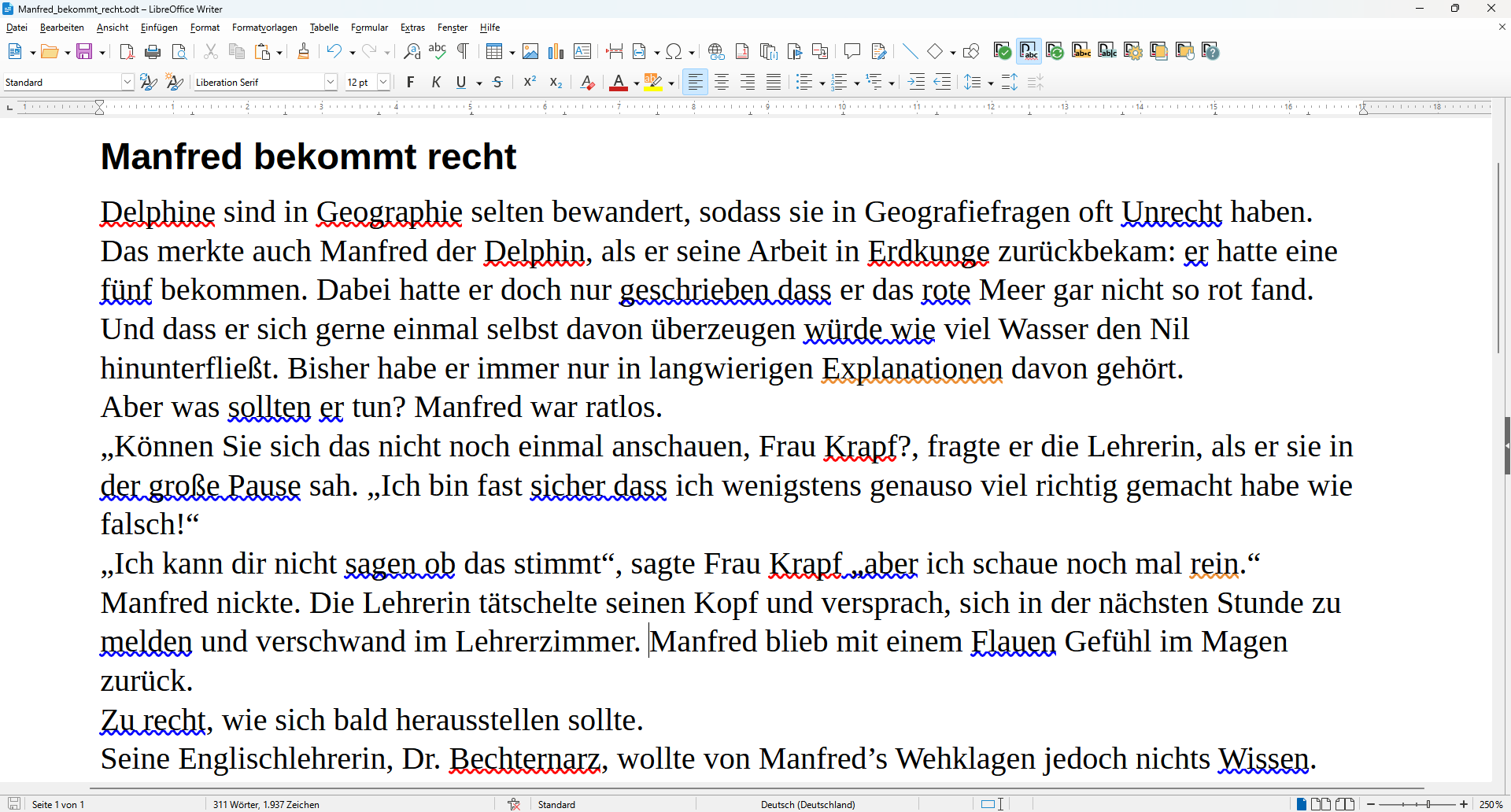This screenshot has width=1511, height=812.
Task: Insert a text box icon
Action: click(582, 52)
